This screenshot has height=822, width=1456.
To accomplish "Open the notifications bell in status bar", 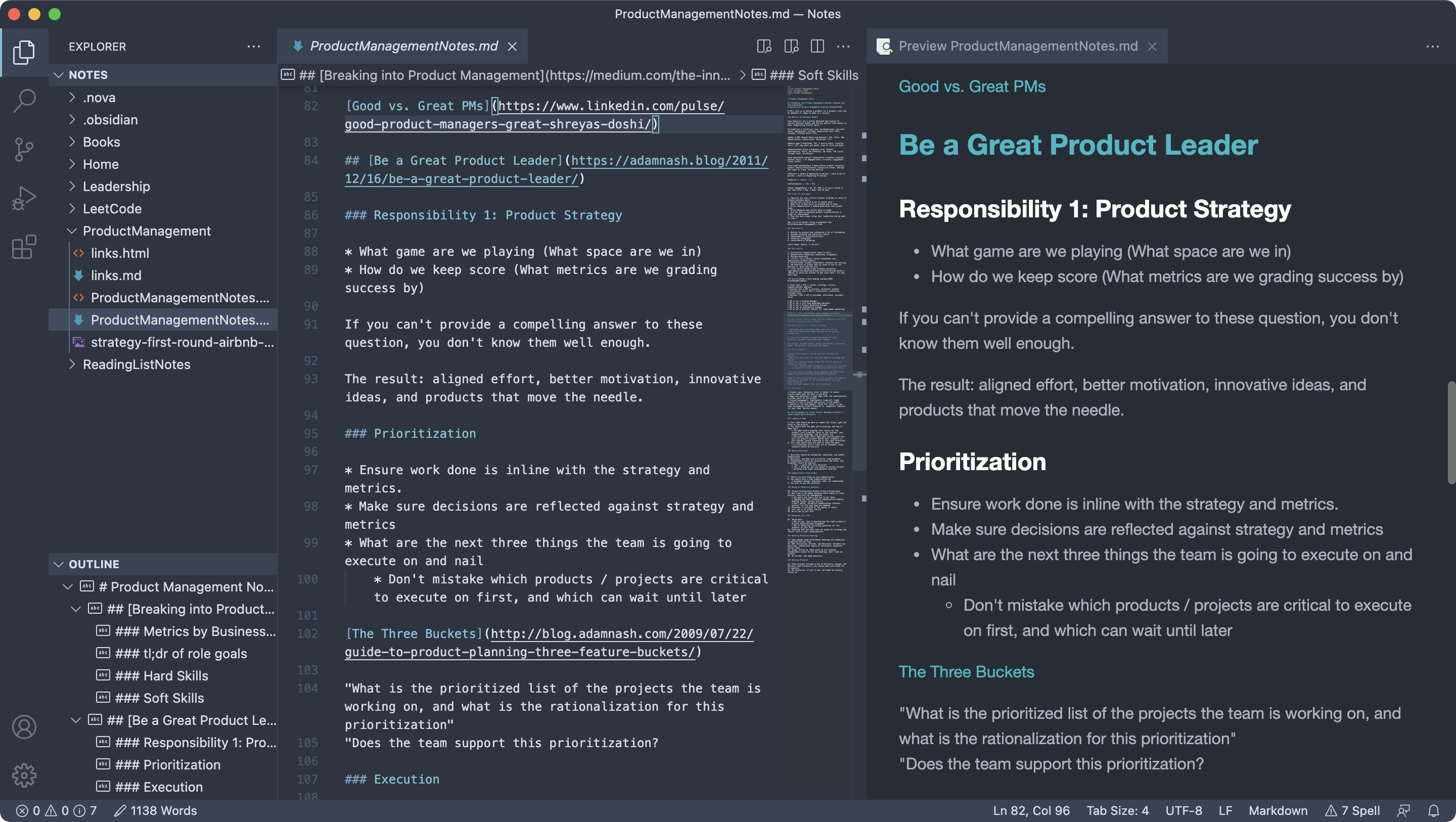I will 1433,811.
